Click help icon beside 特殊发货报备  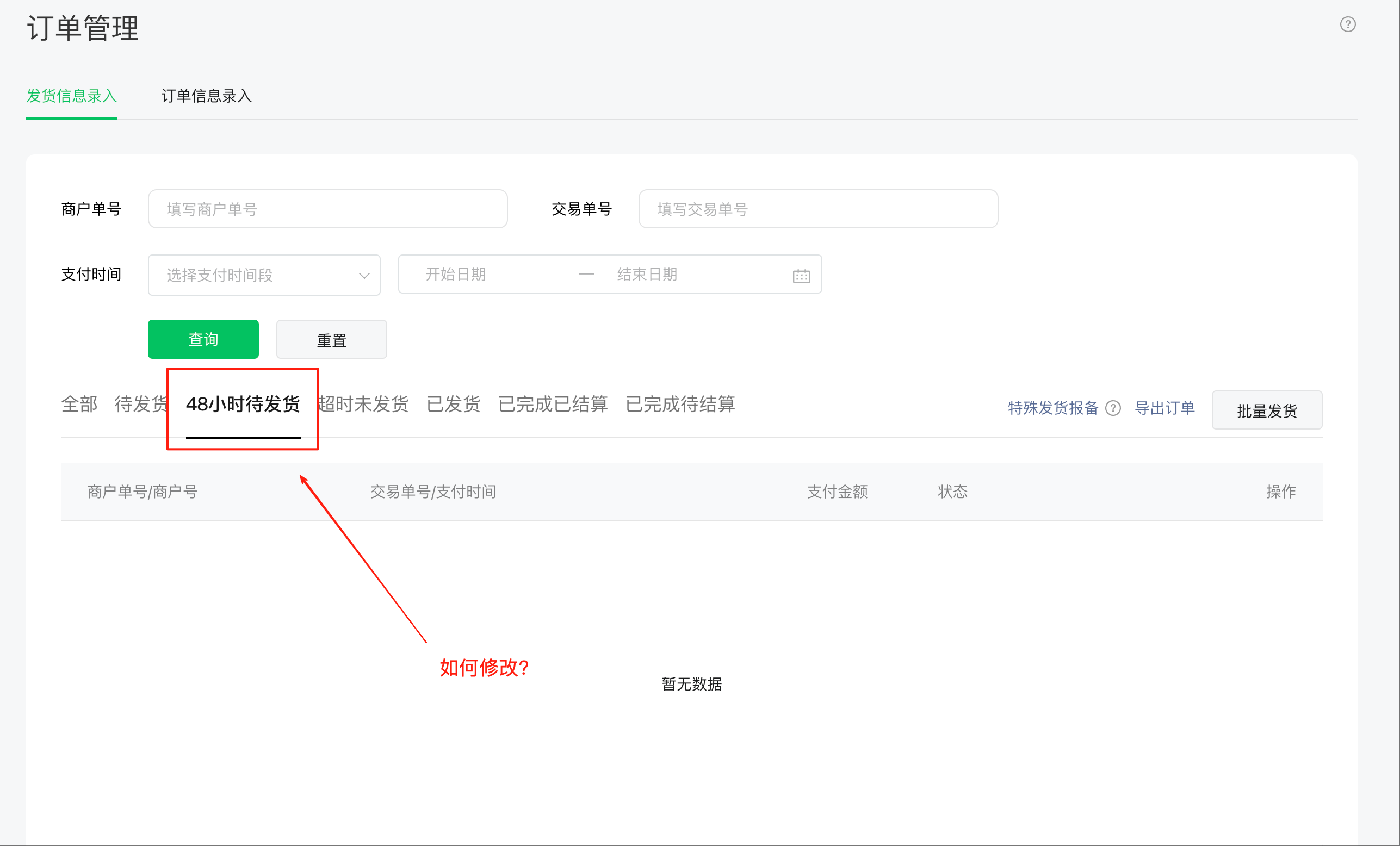(1112, 408)
